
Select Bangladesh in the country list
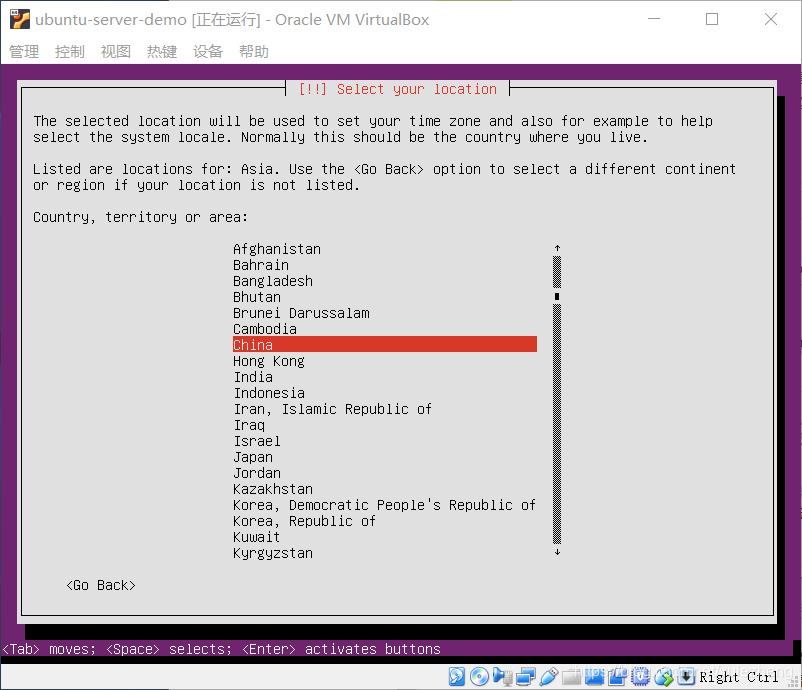click(273, 281)
